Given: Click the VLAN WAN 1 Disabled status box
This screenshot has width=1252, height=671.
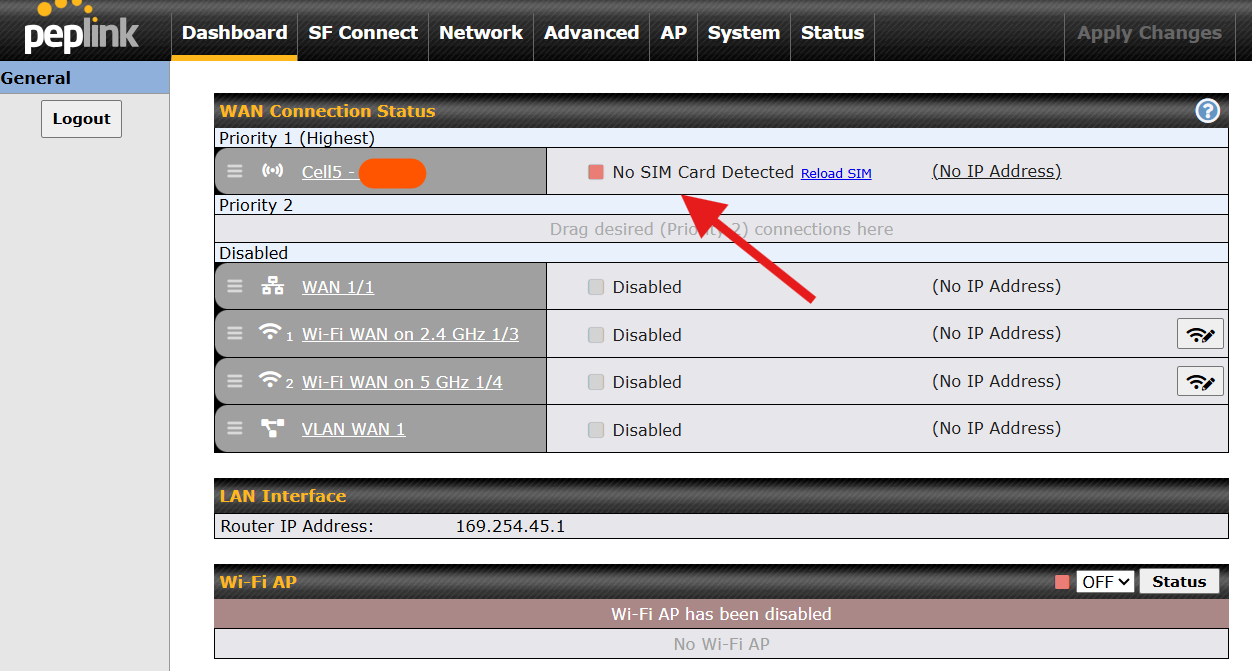Looking at the screenshot, I should (x=596, y=430).
